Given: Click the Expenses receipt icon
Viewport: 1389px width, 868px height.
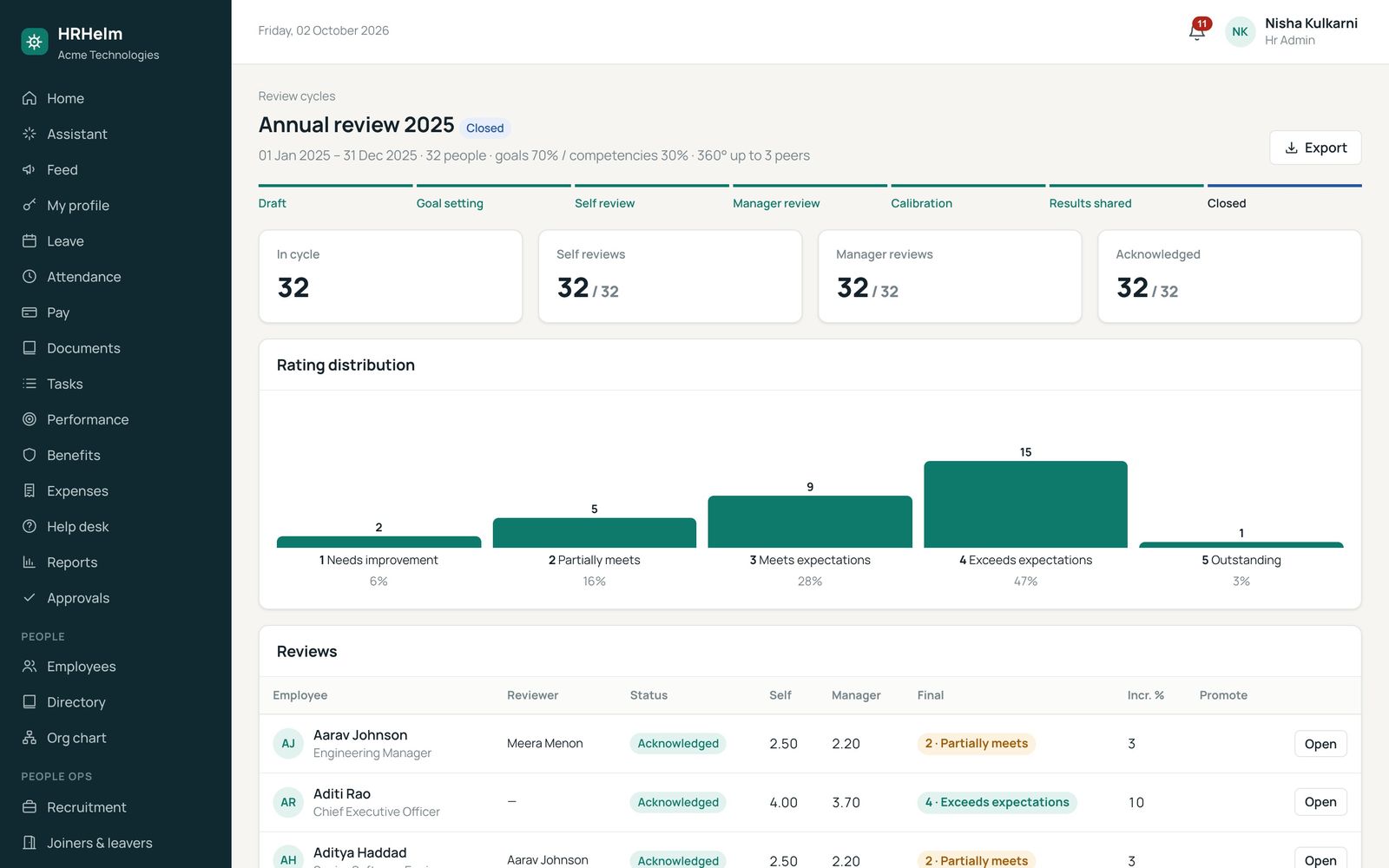Looking at the screenshot, I should (x=30, y=490).
